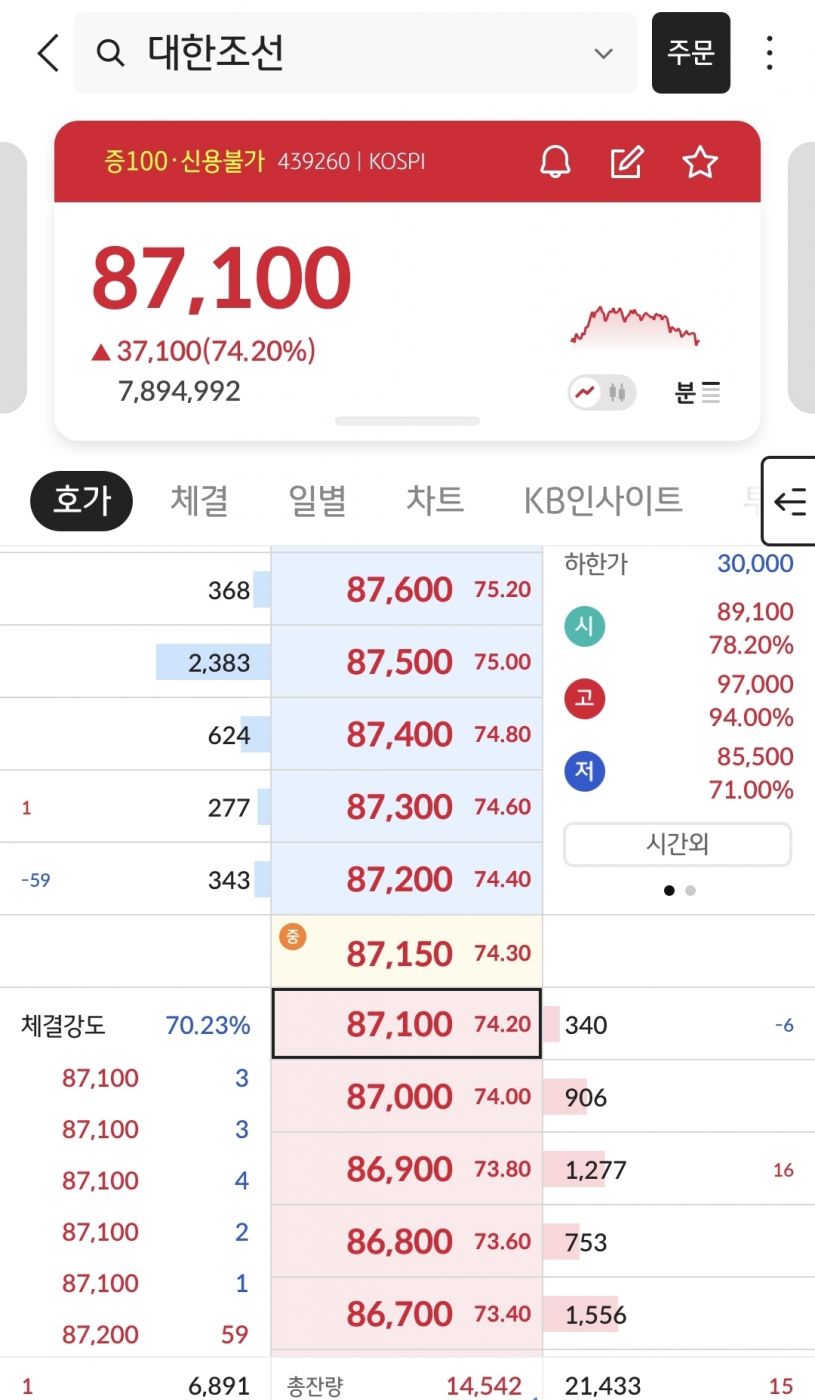Open the 일별 tab
Image resolution: width=815 pixels, height=1400 pixels.
pyautogui.click(x=317, y=500)
